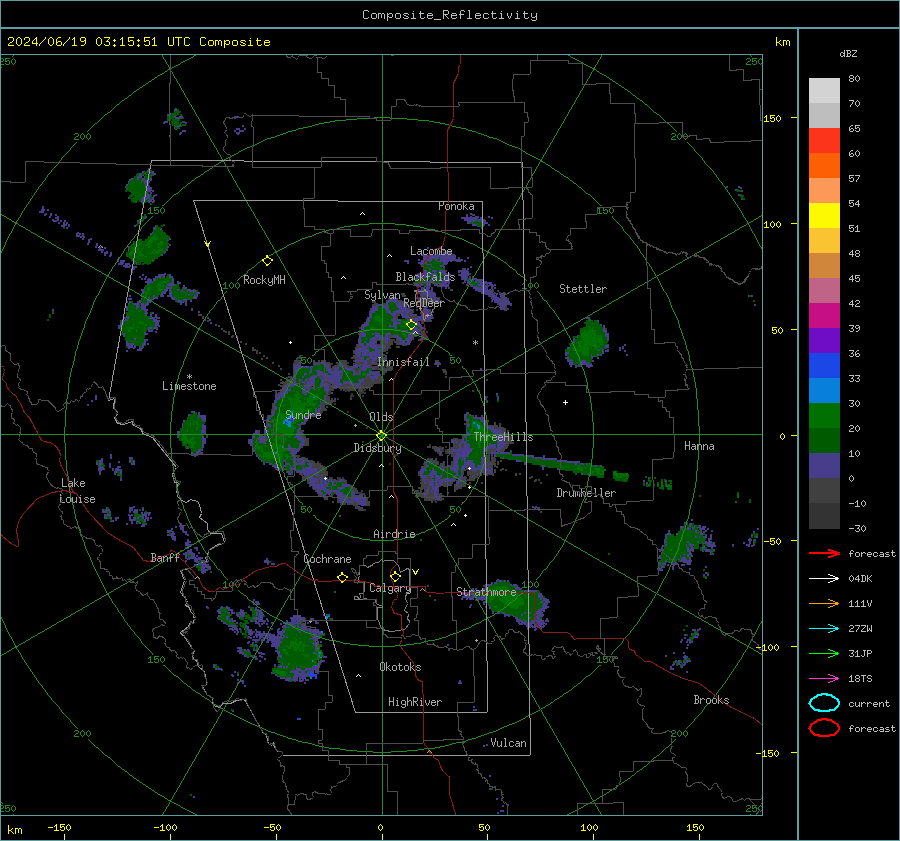The image size is (900, 841).
Task: Click the yellow diamond marker near RockyMH
Action: [267, 261]
